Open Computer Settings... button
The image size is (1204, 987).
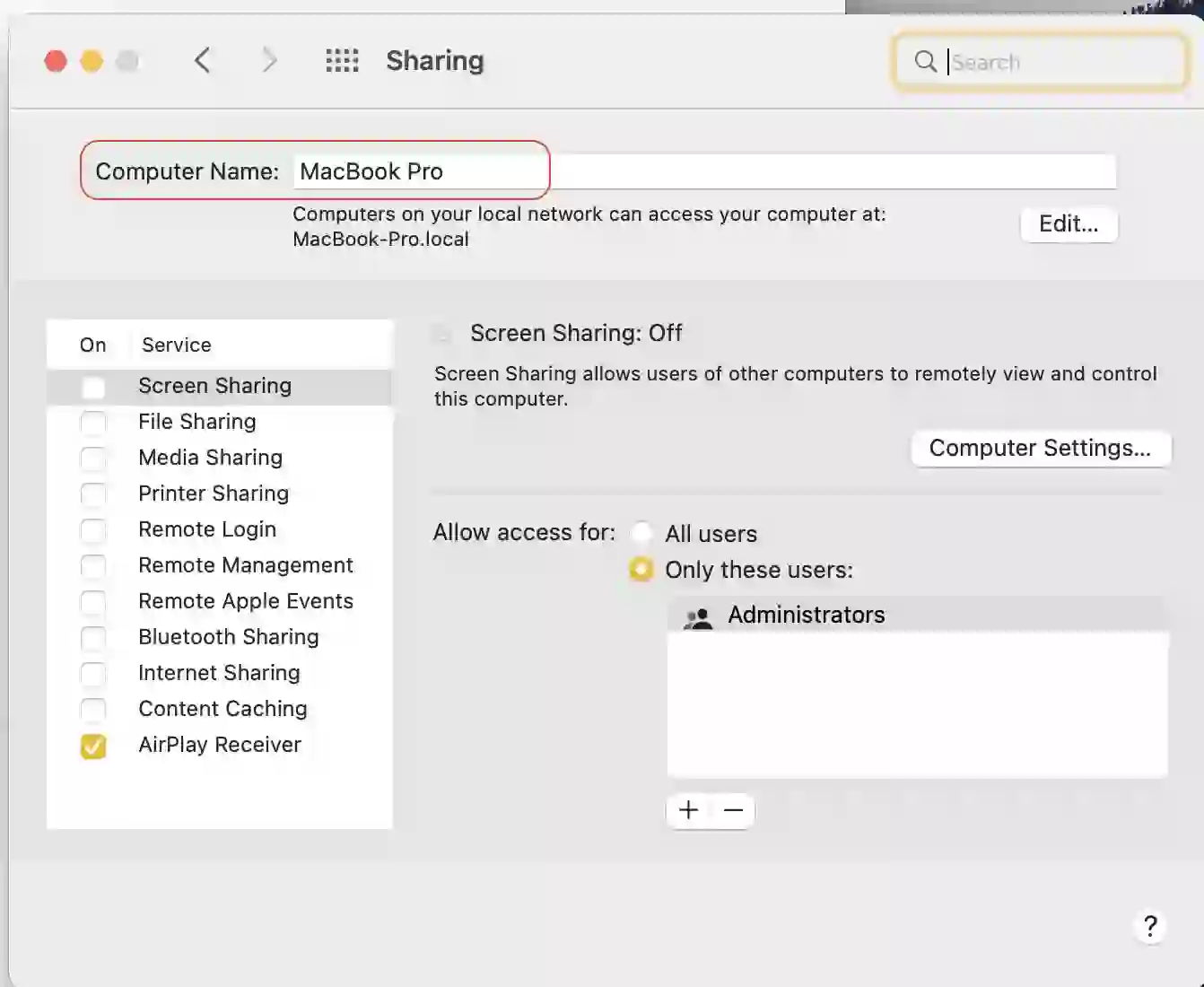click(x=1041, y=448)
